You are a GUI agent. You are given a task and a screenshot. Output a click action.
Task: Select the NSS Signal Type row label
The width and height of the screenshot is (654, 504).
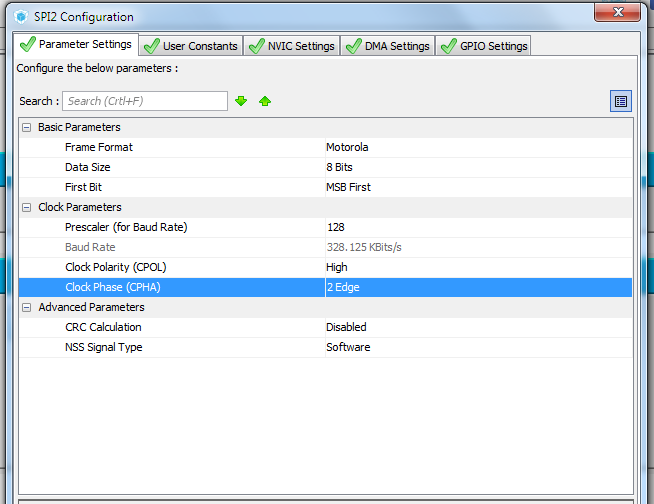coord(103,348)
